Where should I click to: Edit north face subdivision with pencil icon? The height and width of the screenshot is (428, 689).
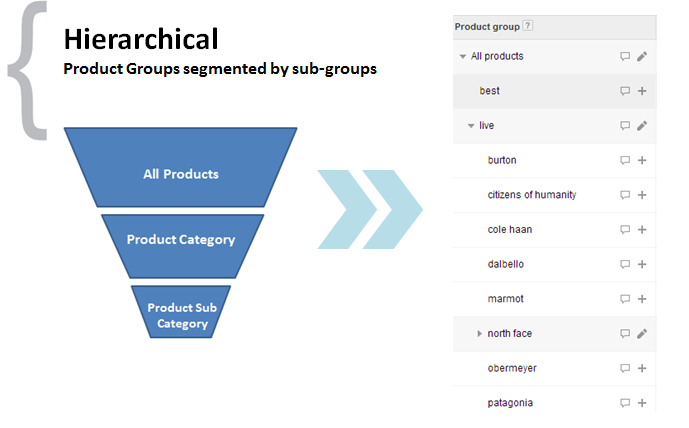point(642,334)
